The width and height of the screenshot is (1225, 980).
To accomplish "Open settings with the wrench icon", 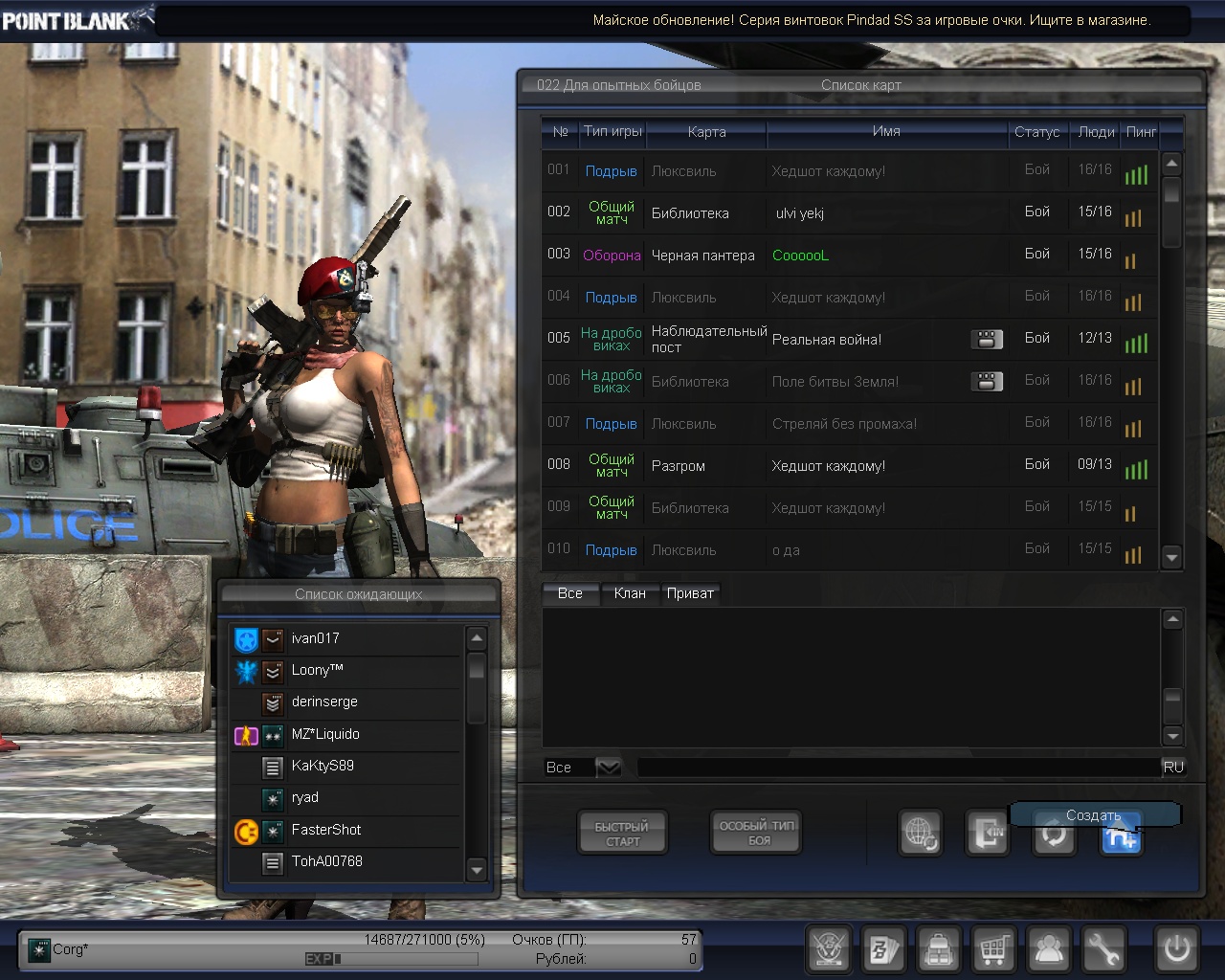I will pos(1103,950).
